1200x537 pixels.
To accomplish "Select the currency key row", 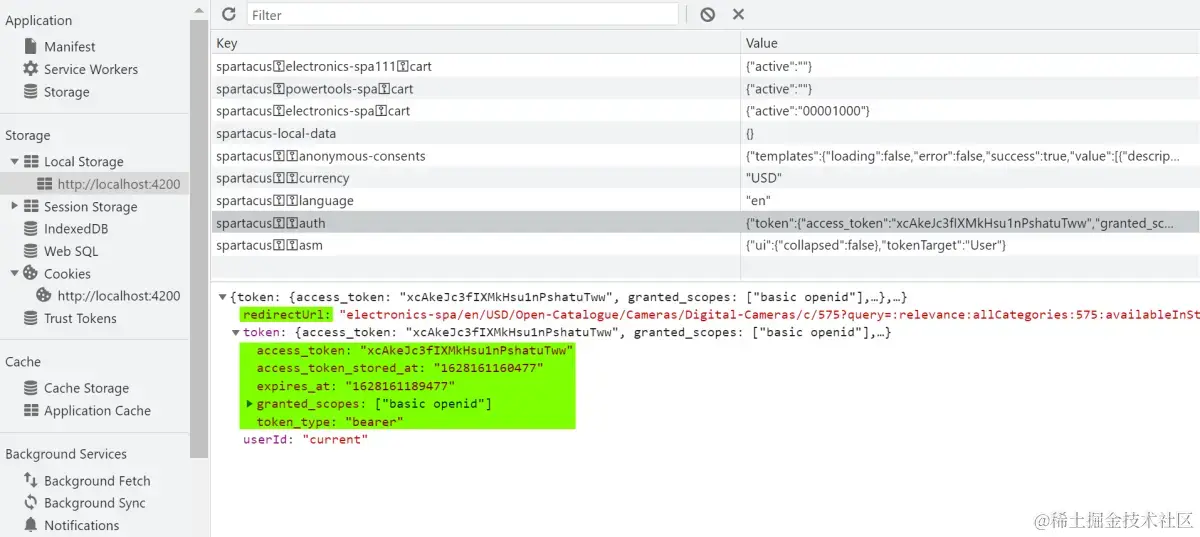I will coord(705,178).
